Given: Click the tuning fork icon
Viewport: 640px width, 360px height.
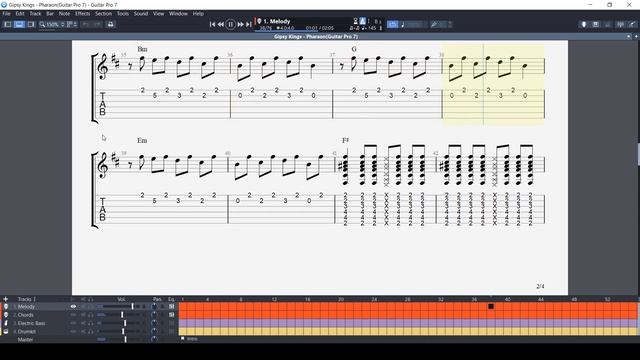Looking at the screenshot, I should click(434, 24).
